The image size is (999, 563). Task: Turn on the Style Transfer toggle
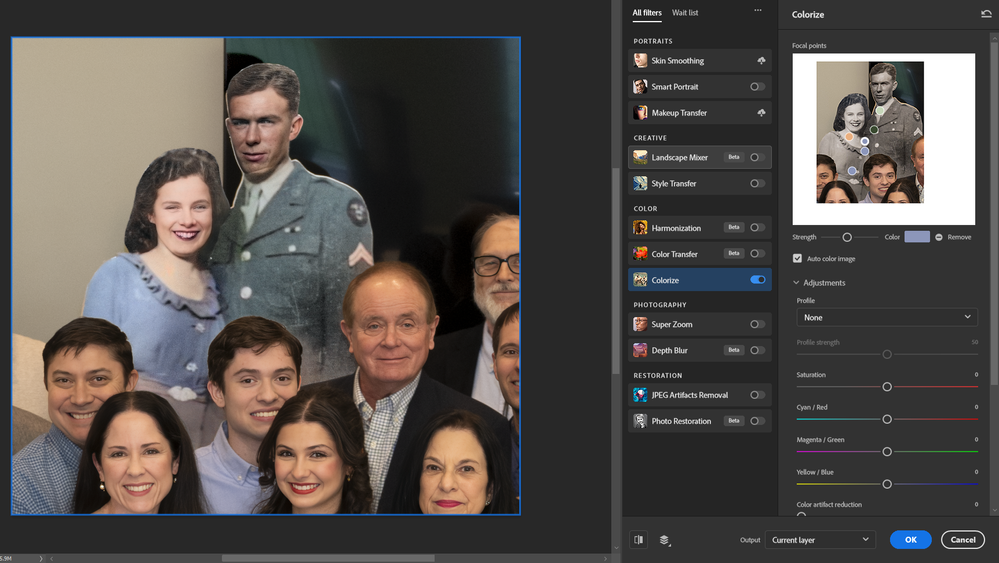[x=757, y=183]
